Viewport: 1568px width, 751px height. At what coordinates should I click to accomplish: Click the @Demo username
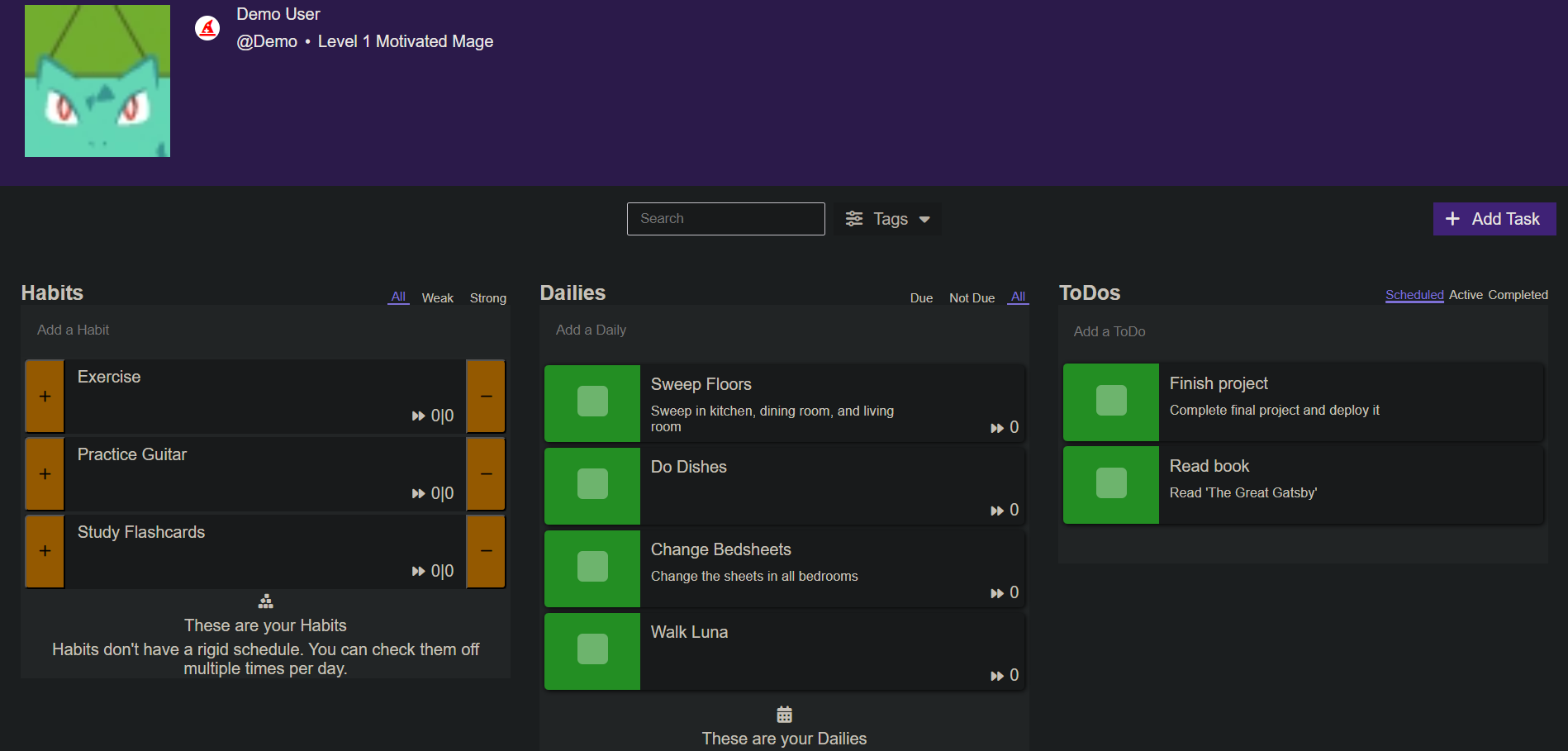coord(267,41)
